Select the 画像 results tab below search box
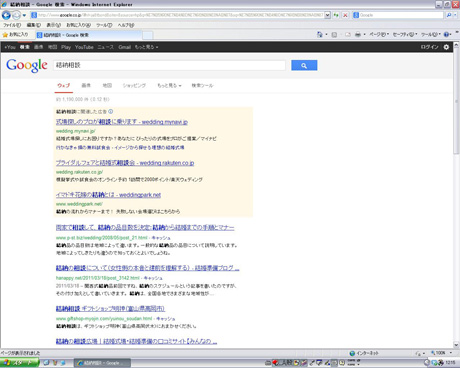This screenshot has width=460, height=368. [x=86, y=85]
